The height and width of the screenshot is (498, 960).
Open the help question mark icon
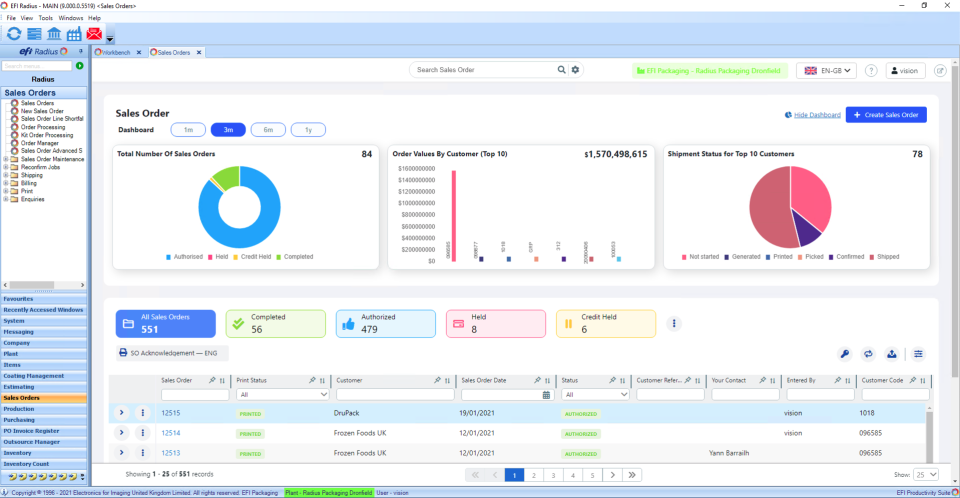pos(871,70)
